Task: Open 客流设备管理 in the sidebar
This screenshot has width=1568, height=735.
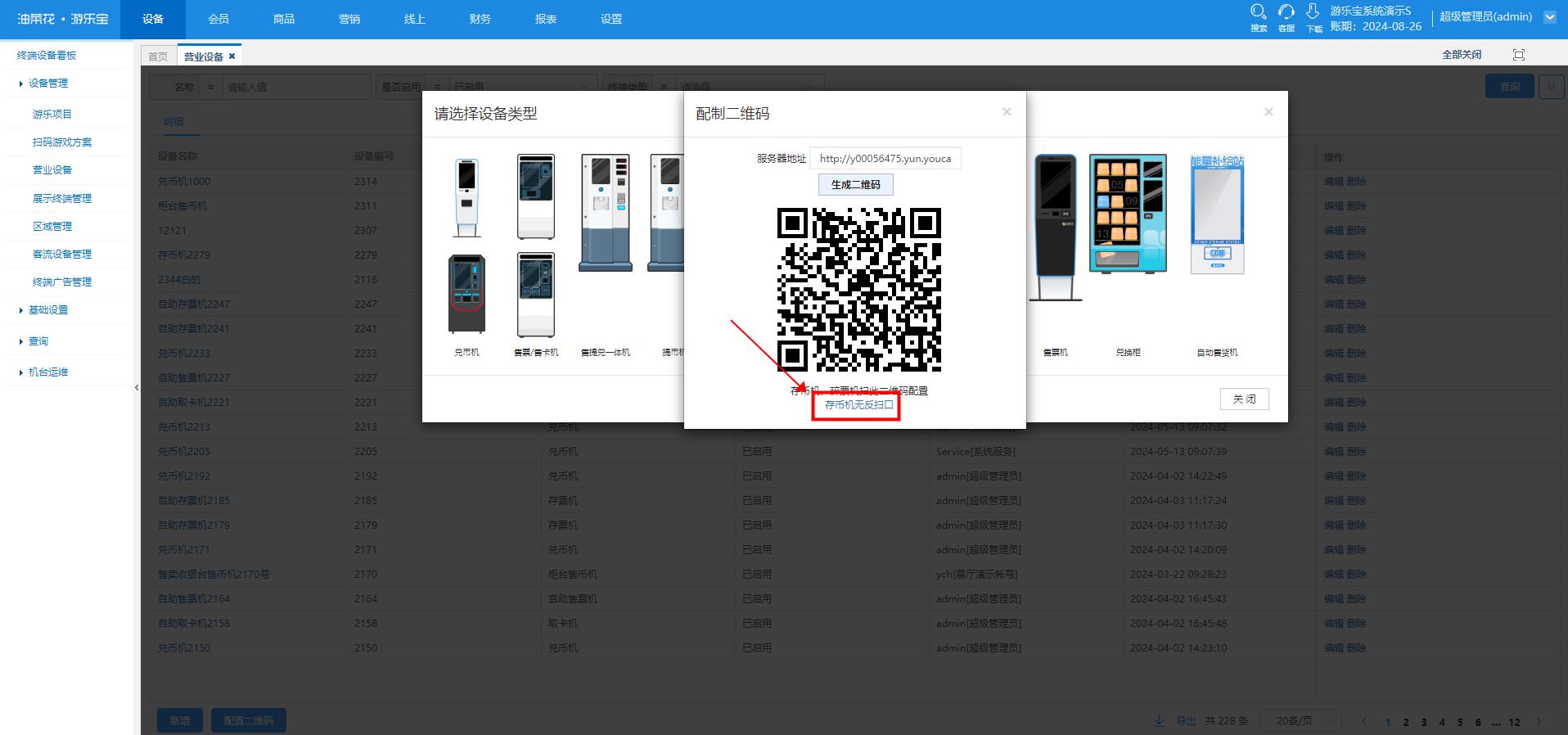Action: click(x=62, y=255)
